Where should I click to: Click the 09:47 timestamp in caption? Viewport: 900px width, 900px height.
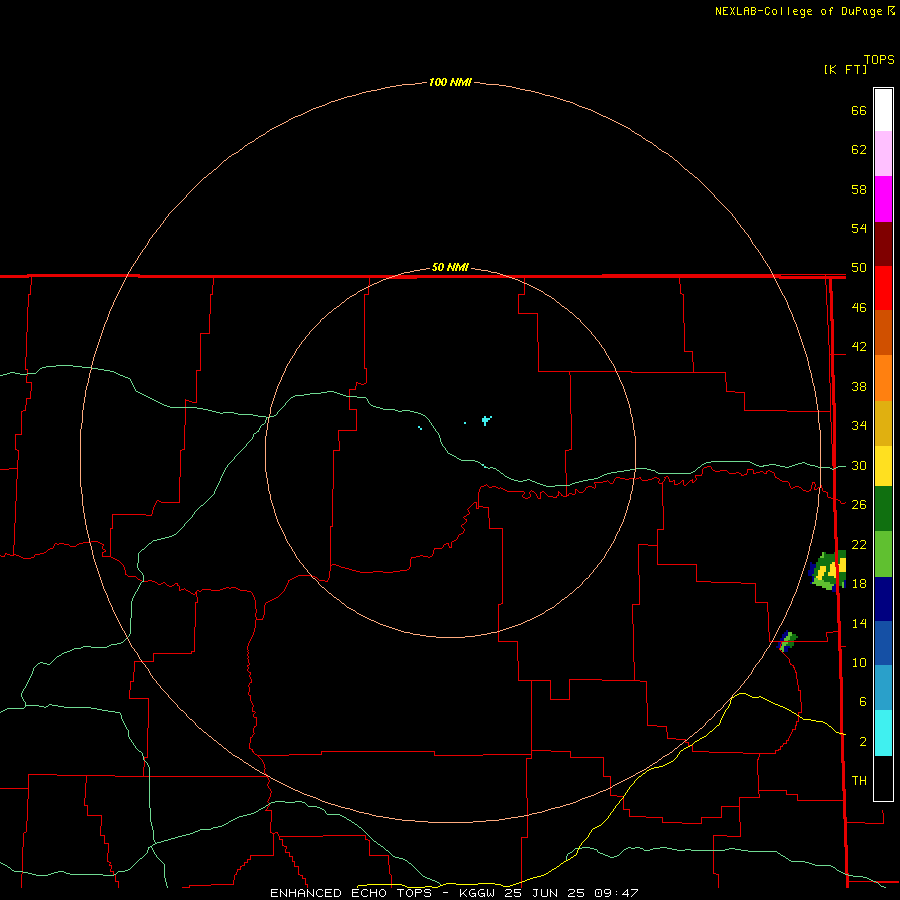(616, 893)
